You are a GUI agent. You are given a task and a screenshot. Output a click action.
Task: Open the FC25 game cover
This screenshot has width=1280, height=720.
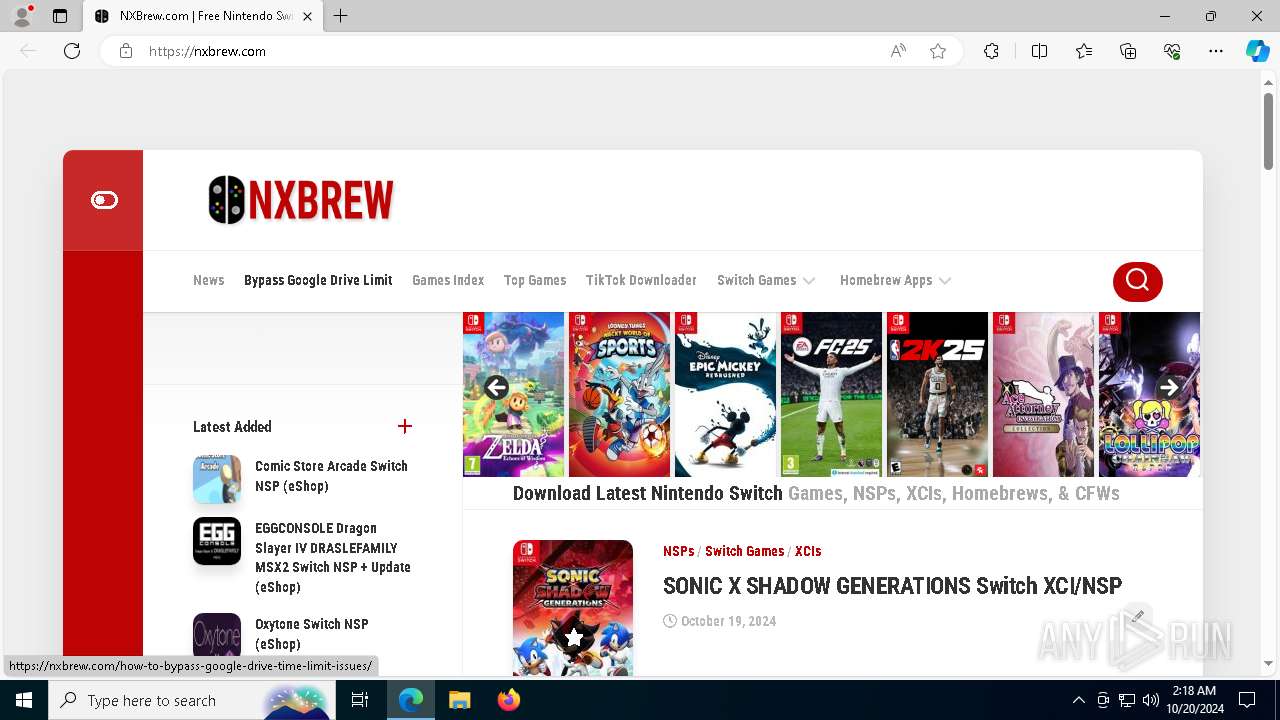[x=832, y=394]
